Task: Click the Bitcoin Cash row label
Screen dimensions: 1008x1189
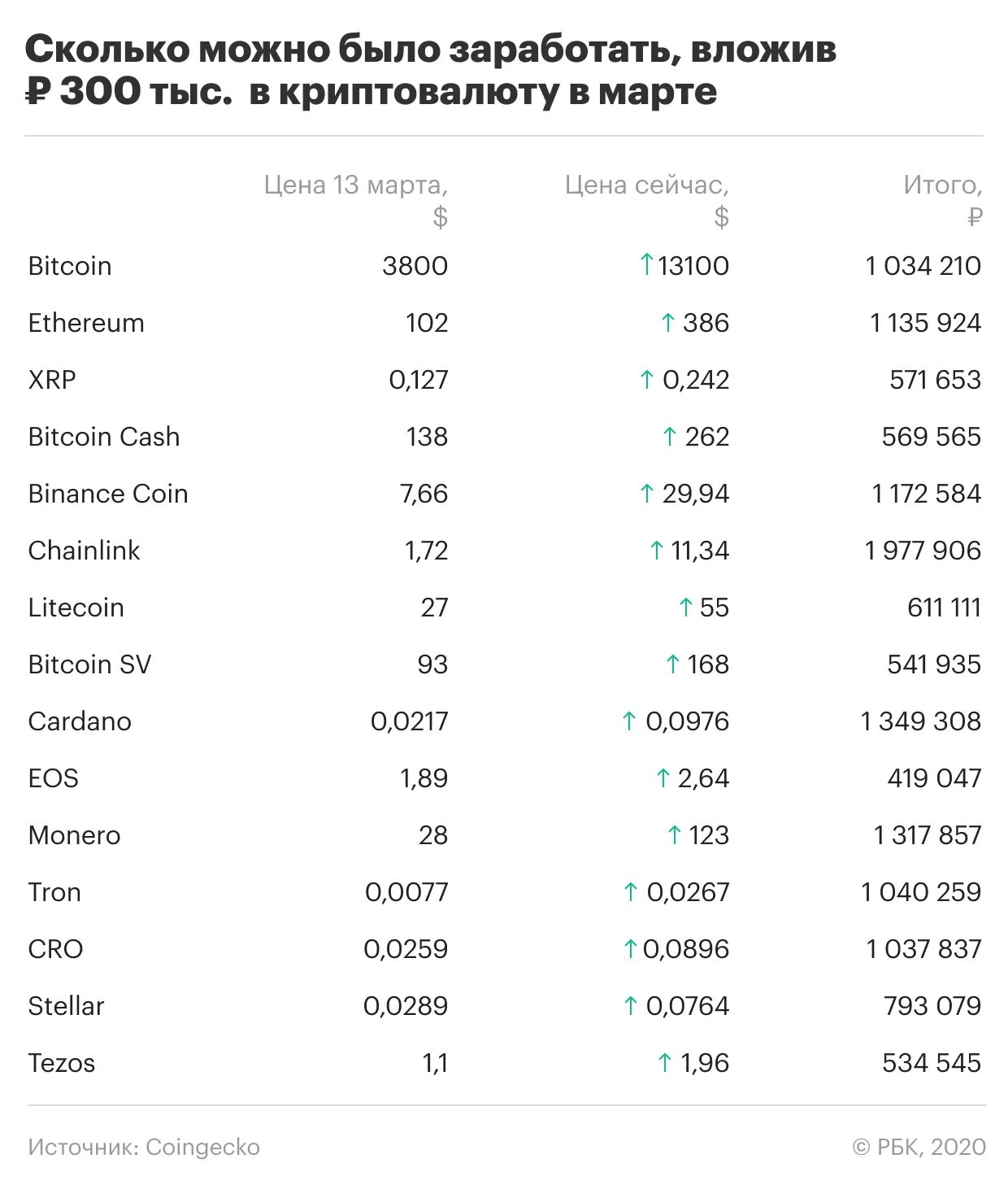Action: click(104, 437)
